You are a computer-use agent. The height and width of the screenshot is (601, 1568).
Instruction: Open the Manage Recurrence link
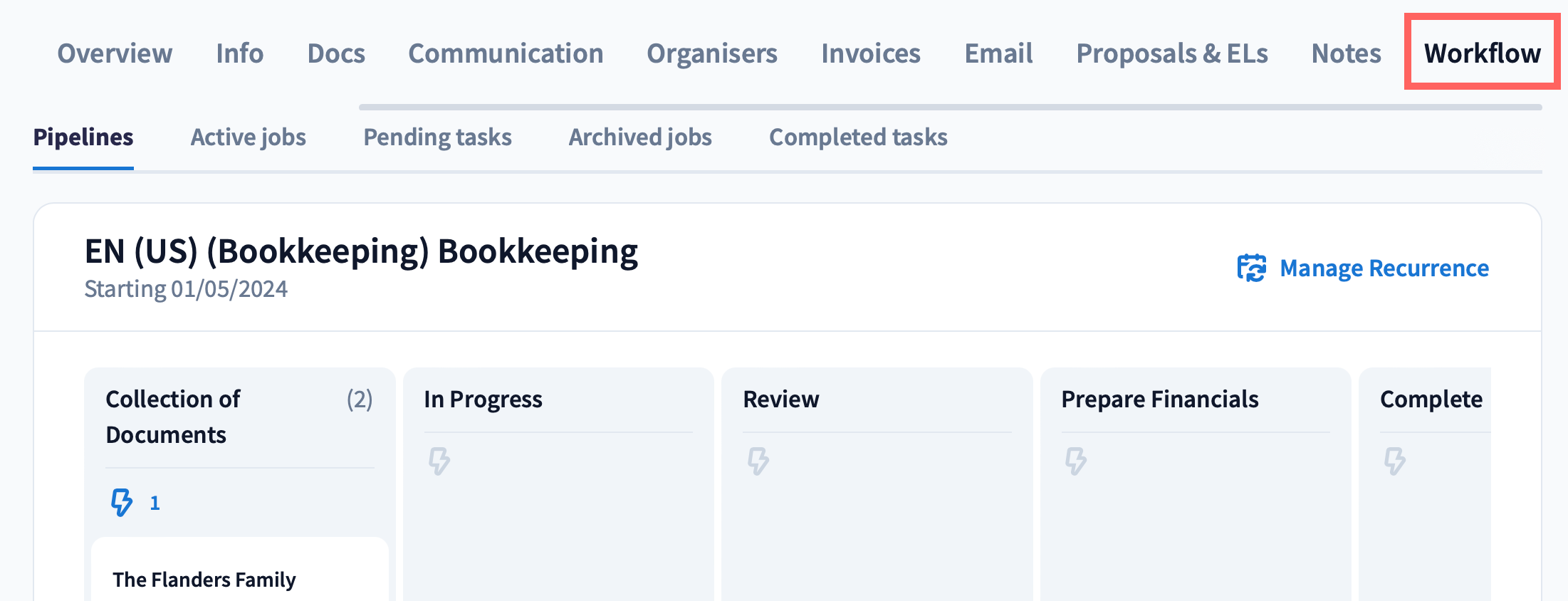pyautogui.click(x=1384, y=268)
